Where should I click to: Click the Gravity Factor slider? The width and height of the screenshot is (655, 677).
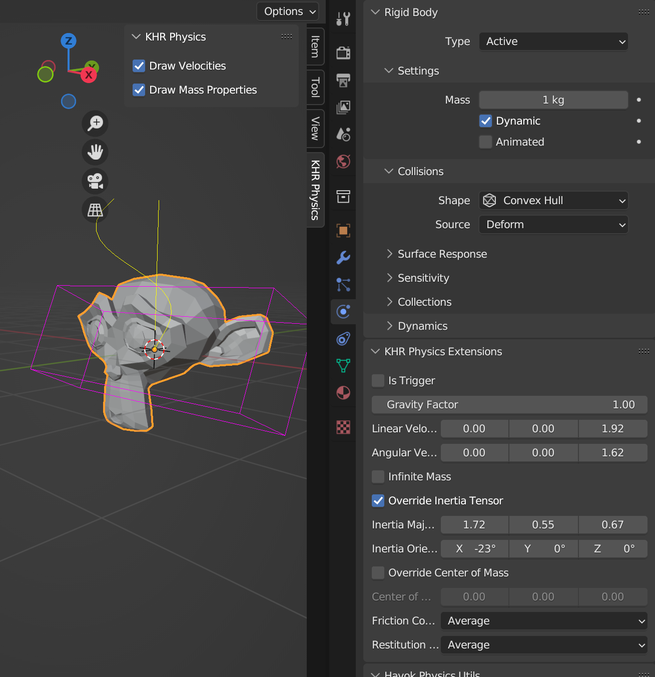point(509,405)
